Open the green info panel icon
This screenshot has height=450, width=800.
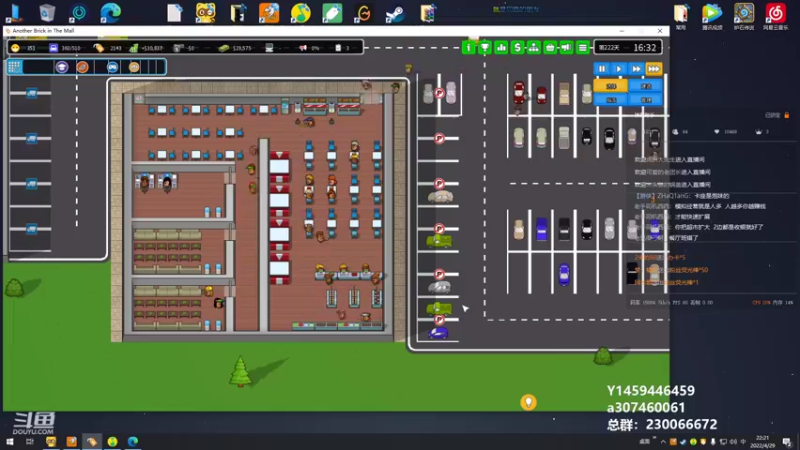(x=468, y=48)
